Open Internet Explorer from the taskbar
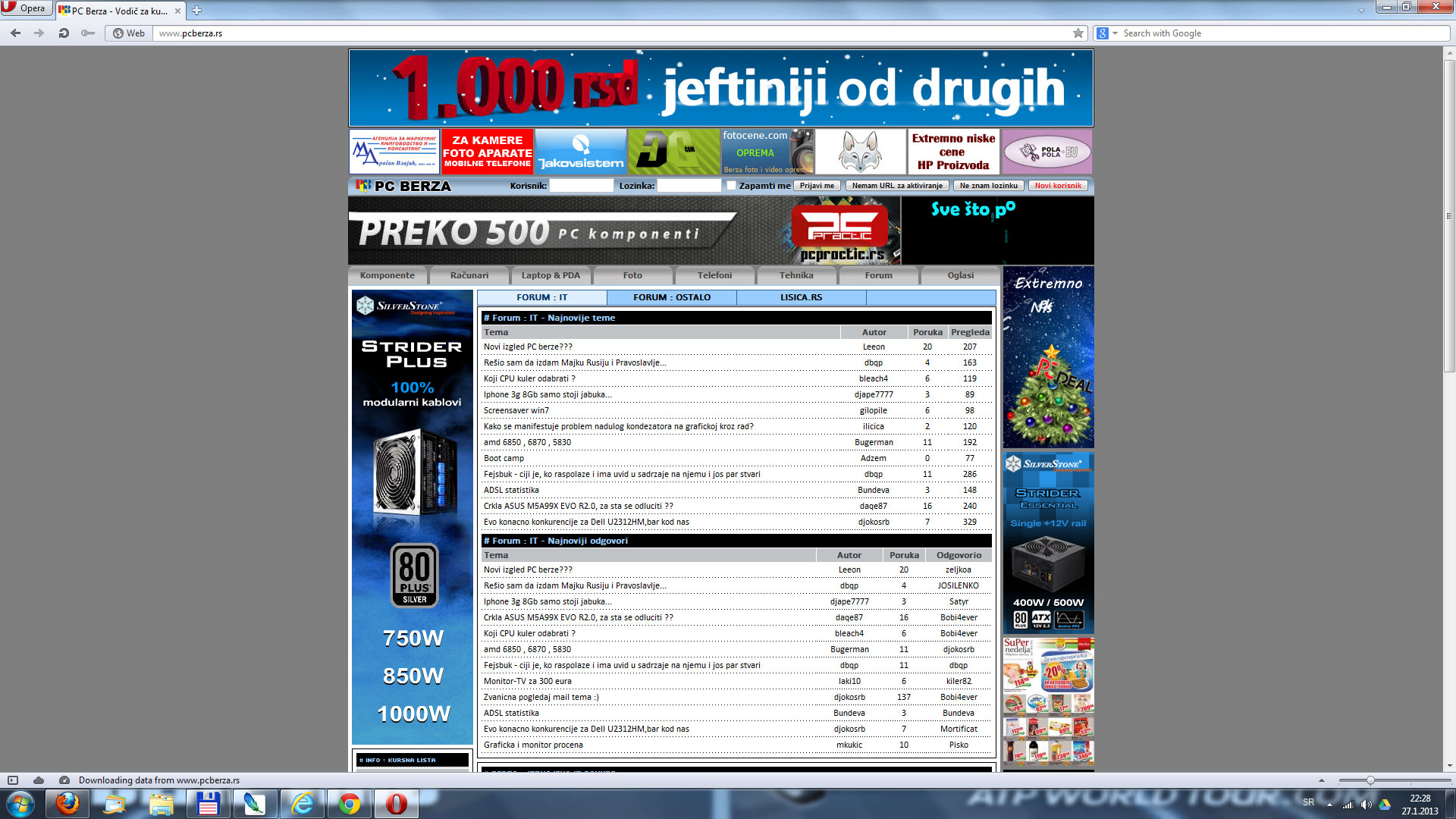This screenshot has width=1456, height=819. [x=303, y=804]
